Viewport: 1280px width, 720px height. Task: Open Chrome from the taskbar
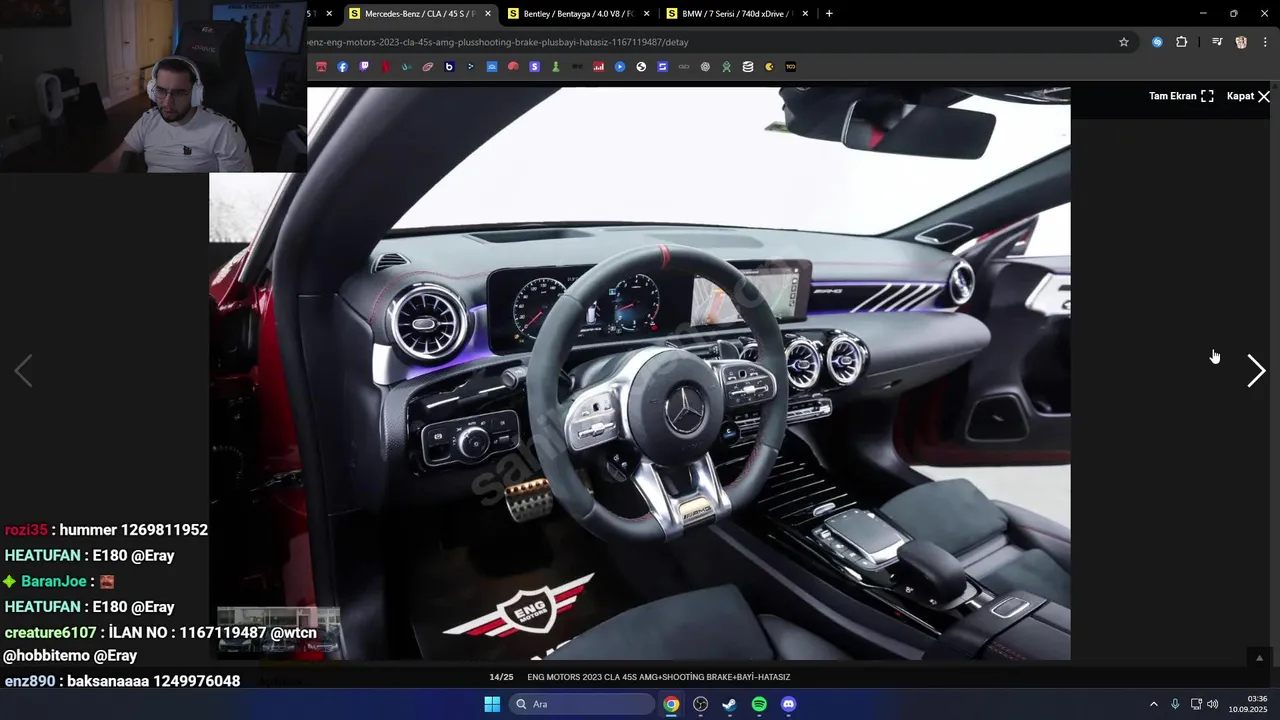[x=671, y=704]
